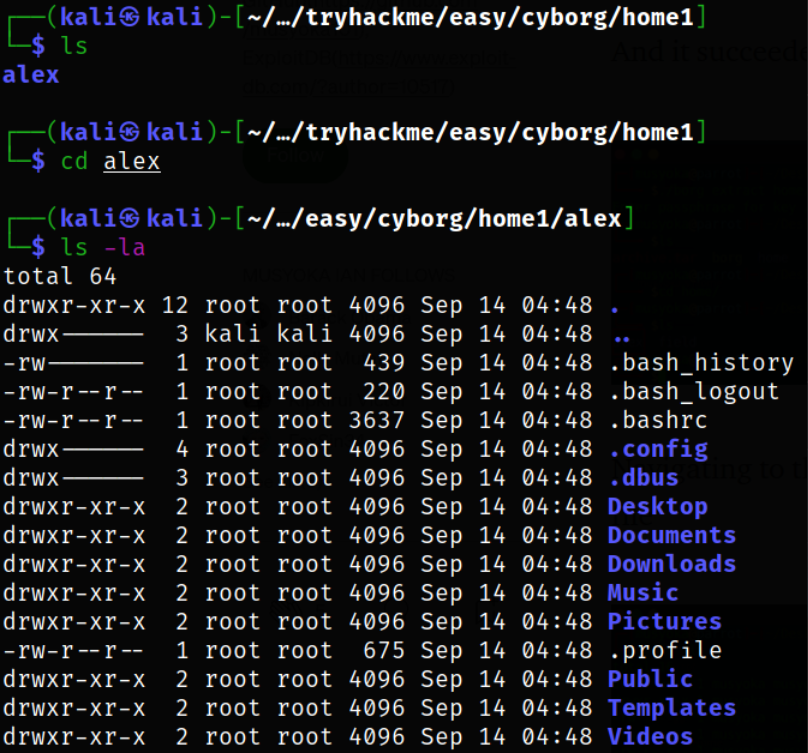Viewport: 808px width, 753px height.
Task: Select the .config directory name
Action: pos(658,449)
